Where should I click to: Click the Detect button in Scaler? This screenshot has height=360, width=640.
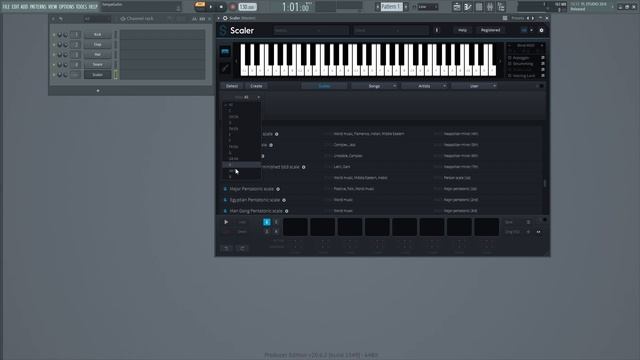point(232,86)
